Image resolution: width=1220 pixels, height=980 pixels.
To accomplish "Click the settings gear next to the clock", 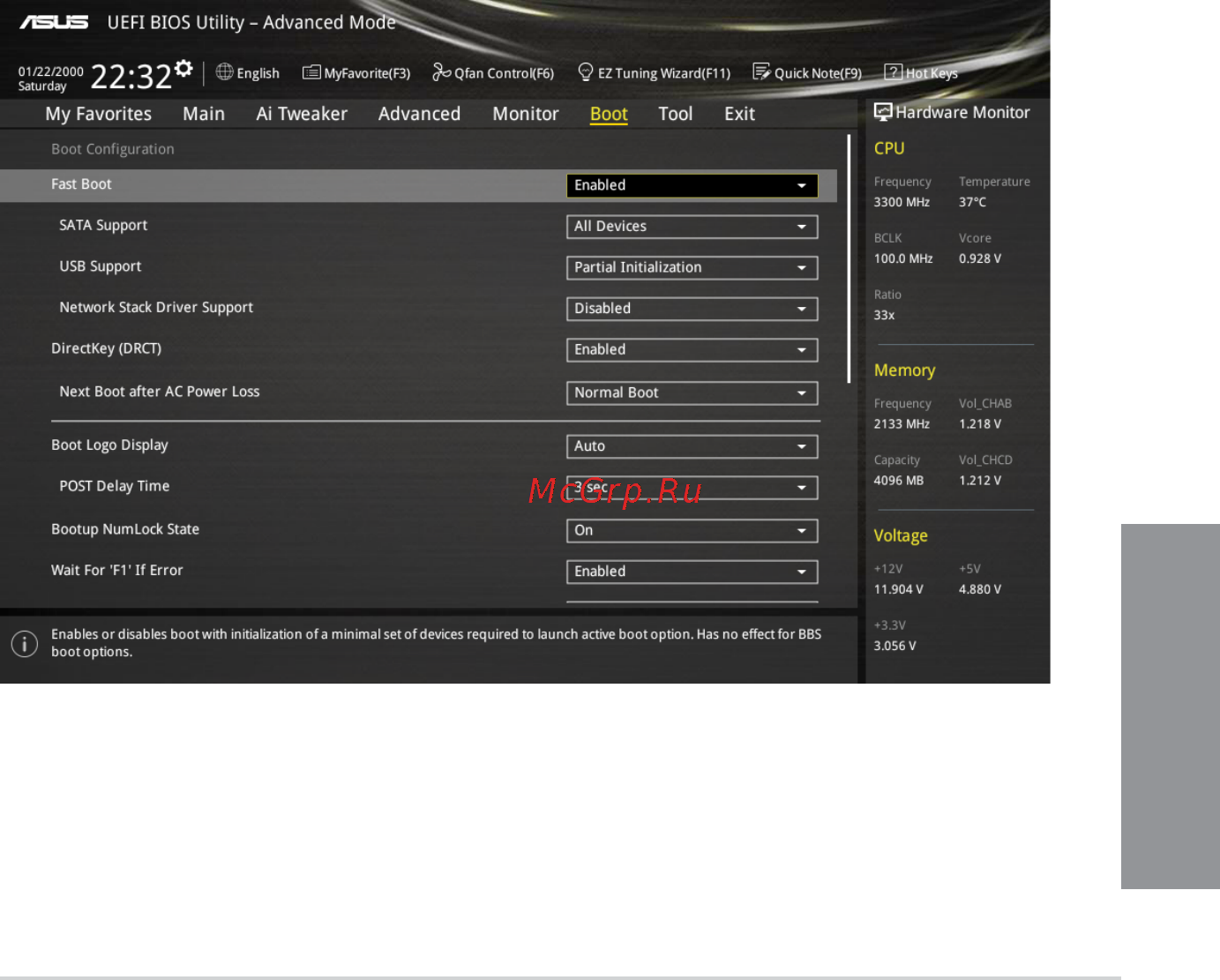I will point(183,69).
